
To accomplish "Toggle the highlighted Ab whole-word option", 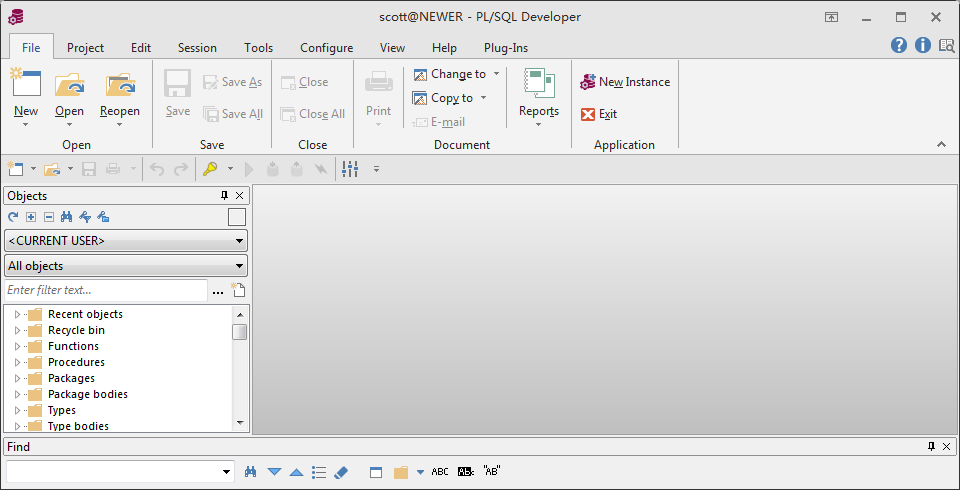I will [466, 472].
